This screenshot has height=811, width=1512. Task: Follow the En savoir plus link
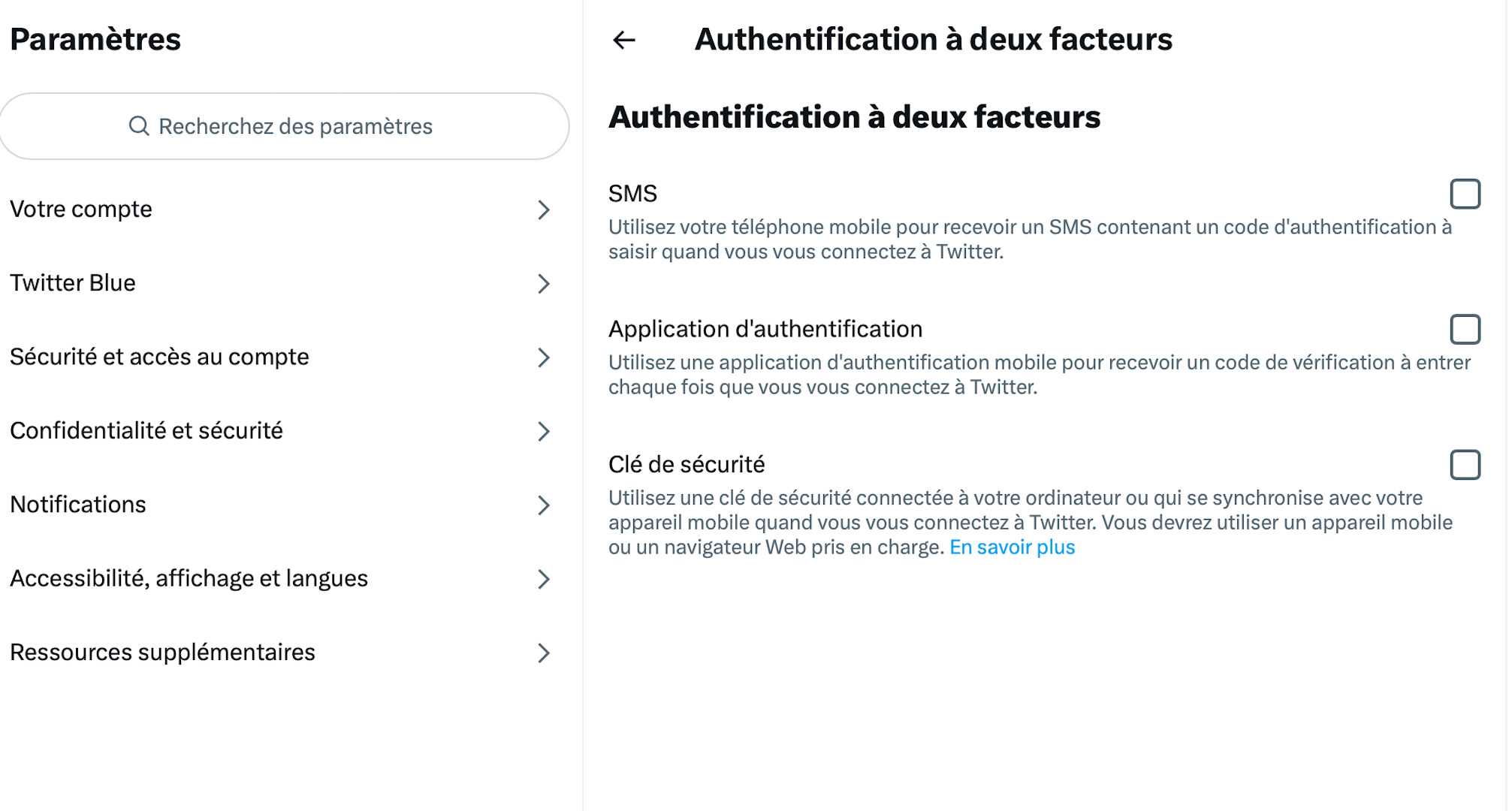1012,547
